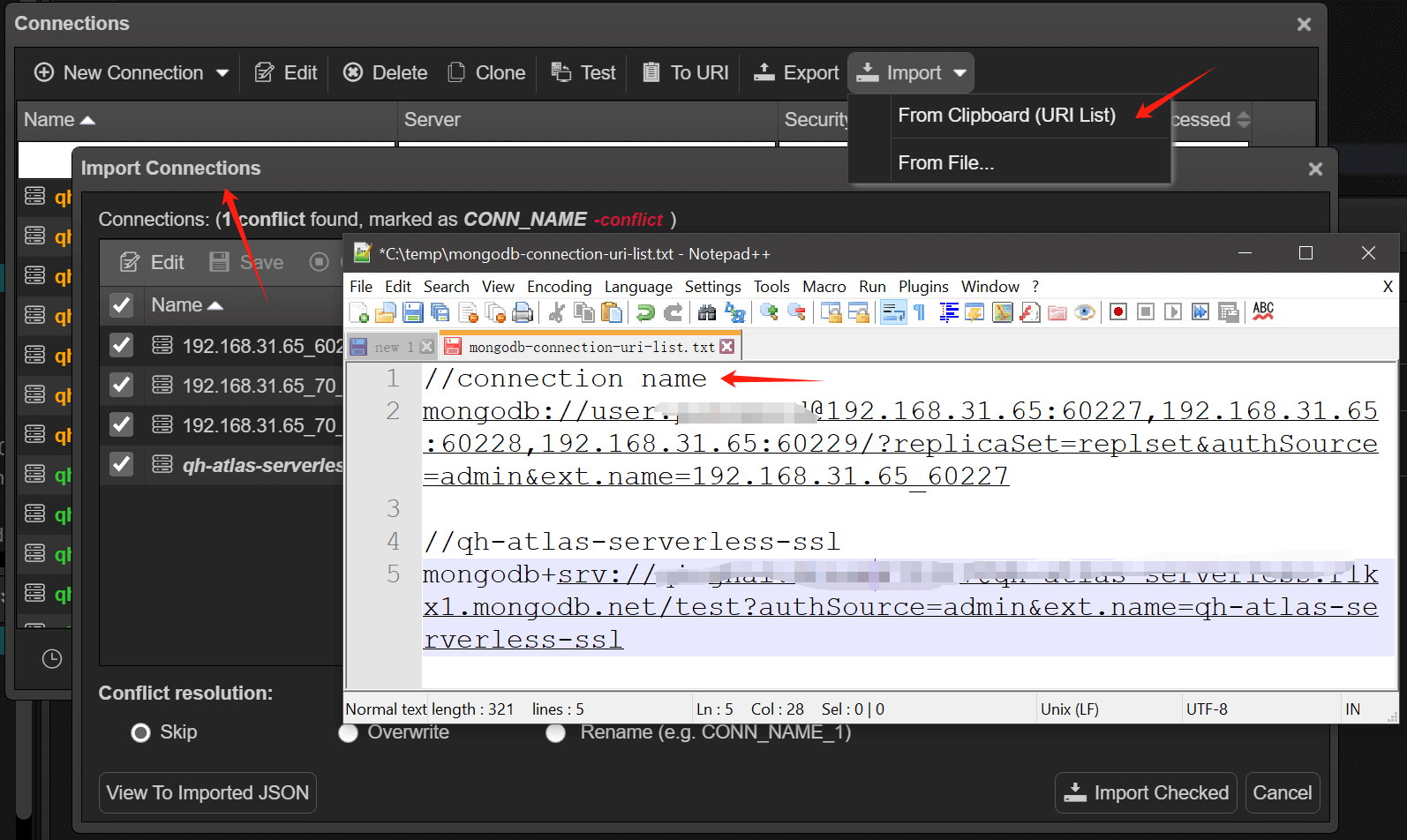The image size is (1407, 840).
Task: Uncheck the 192.168.31.65_602 connection row
Action: (x=121, y=345)
